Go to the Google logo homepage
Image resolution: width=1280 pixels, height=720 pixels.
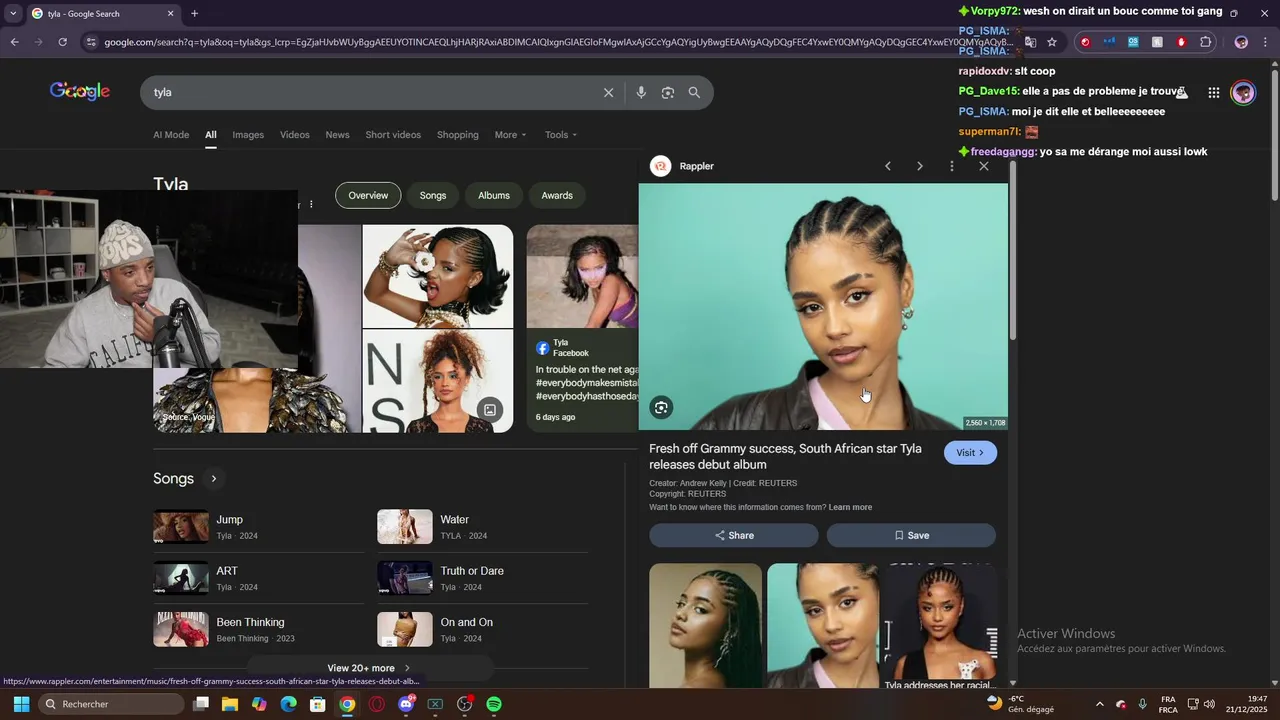(80, 91)
